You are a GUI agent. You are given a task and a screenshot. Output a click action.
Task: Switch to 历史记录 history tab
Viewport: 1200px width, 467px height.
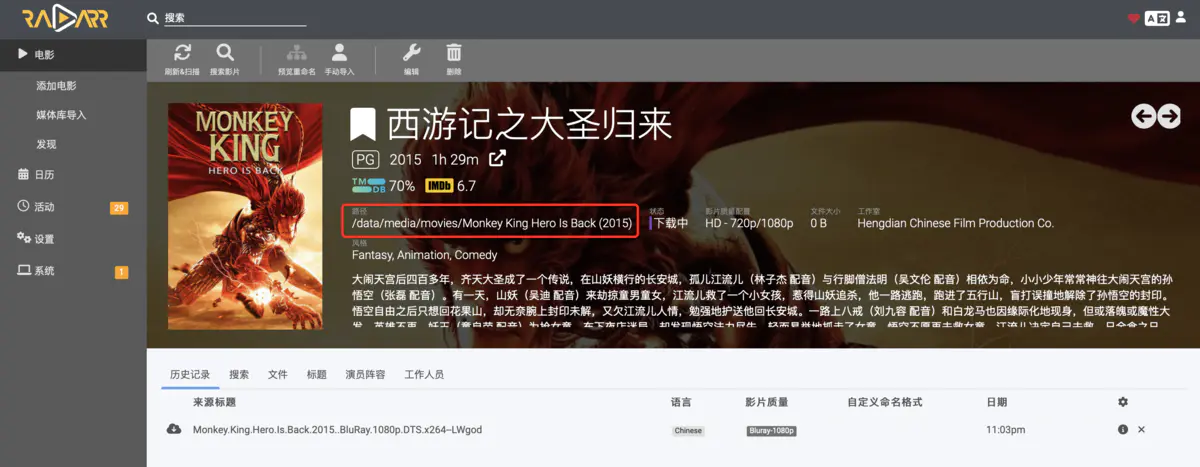click(x=190, y=374)
